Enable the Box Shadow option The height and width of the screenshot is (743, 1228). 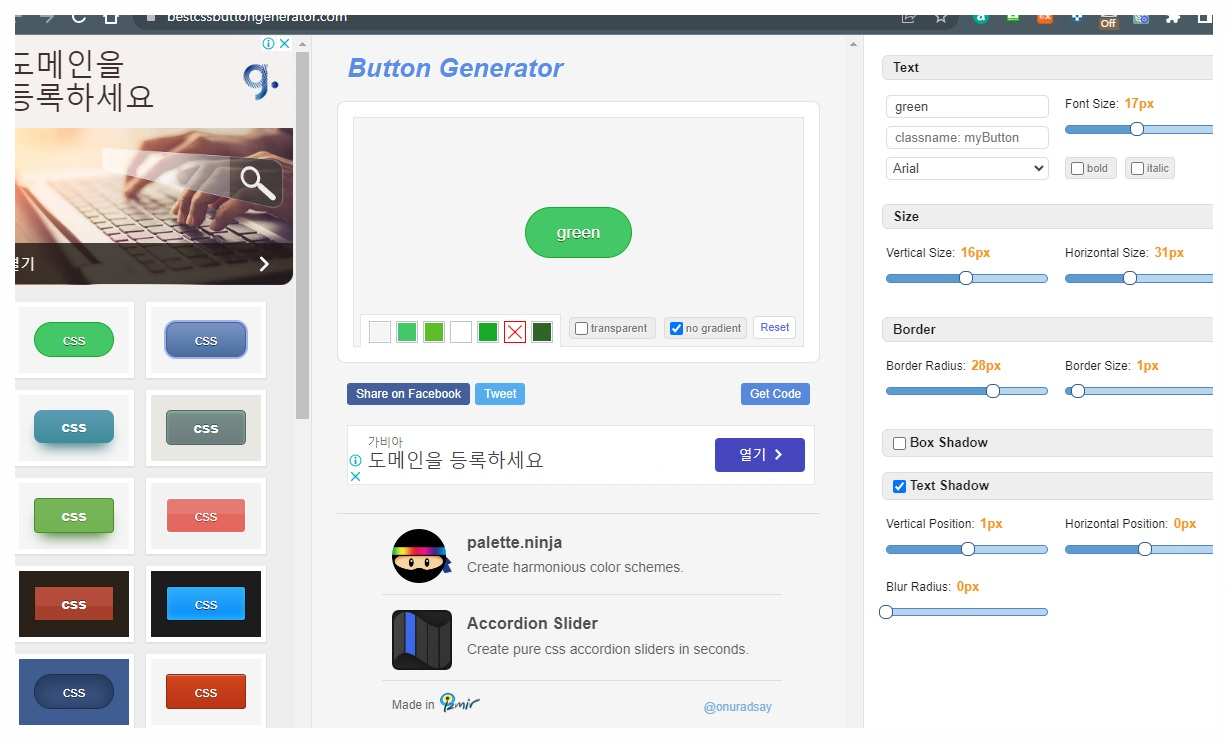point(898,442)
